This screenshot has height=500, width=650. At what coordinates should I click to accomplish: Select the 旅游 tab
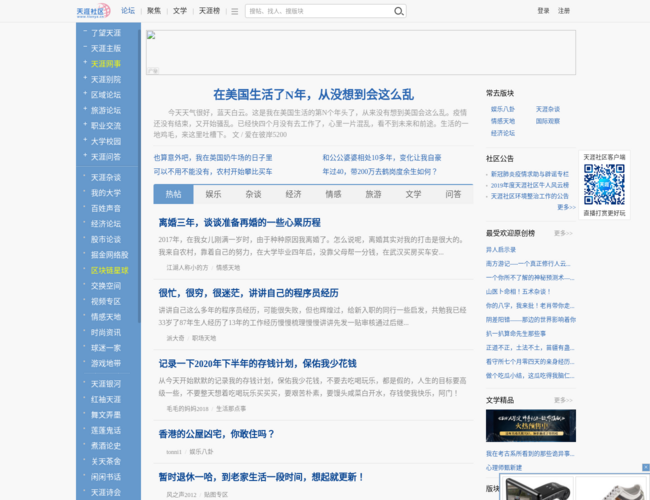[373, 194]
